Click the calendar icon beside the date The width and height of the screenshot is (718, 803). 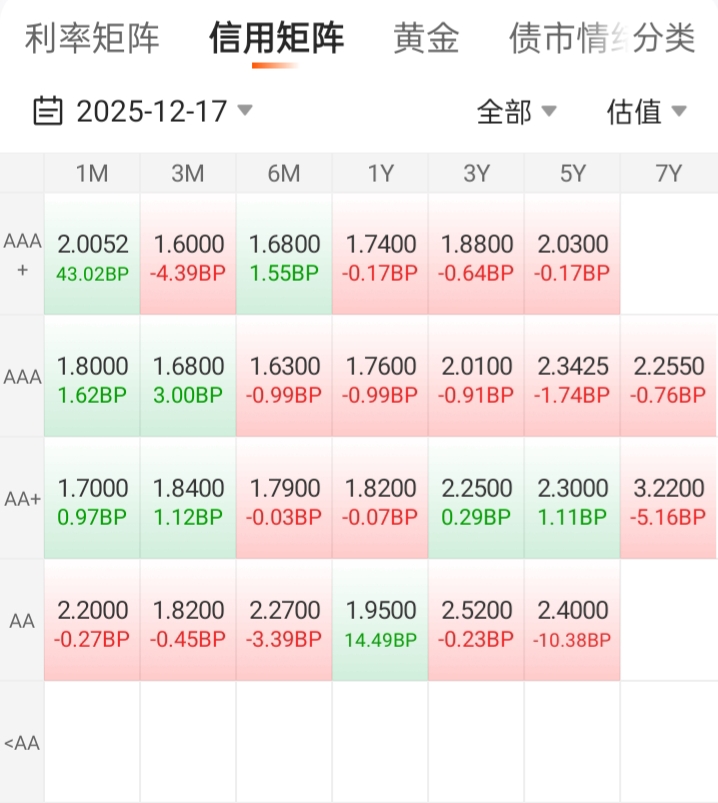[47, 110]
